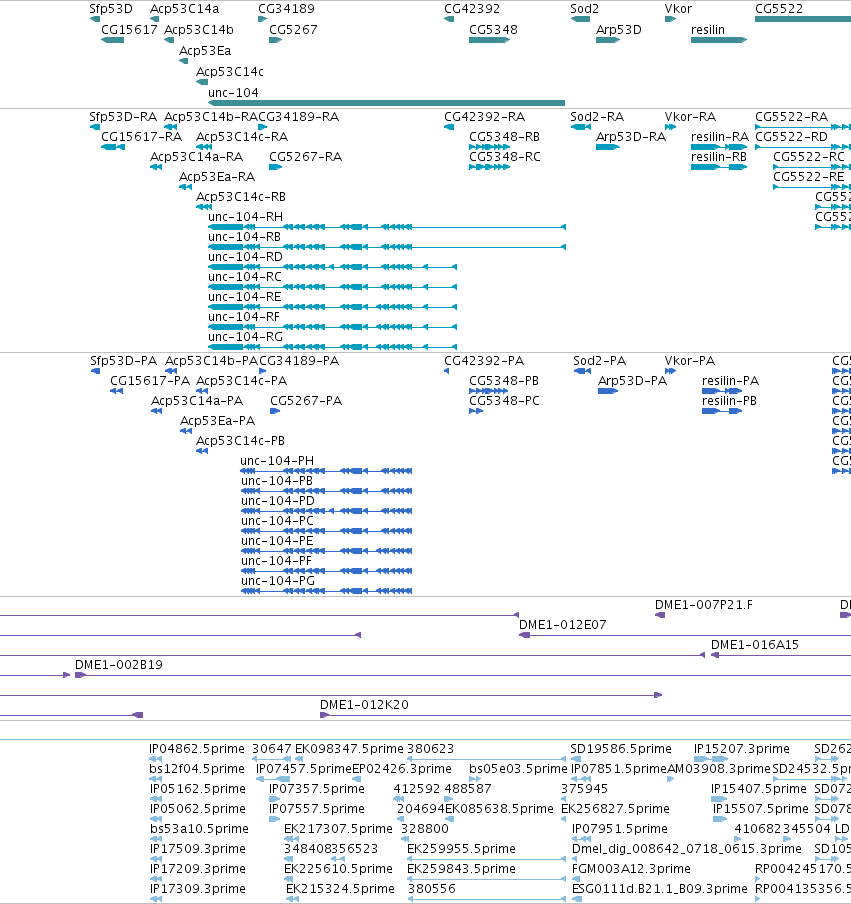851x904 pixels.
Task: Open the CG5348 gene bar
Action: pyautogui.click(x=489, y=40)
